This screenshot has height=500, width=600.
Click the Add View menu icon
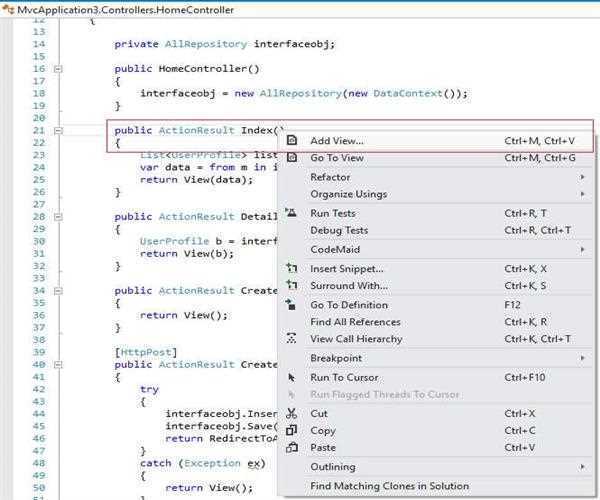click(292, 140)
